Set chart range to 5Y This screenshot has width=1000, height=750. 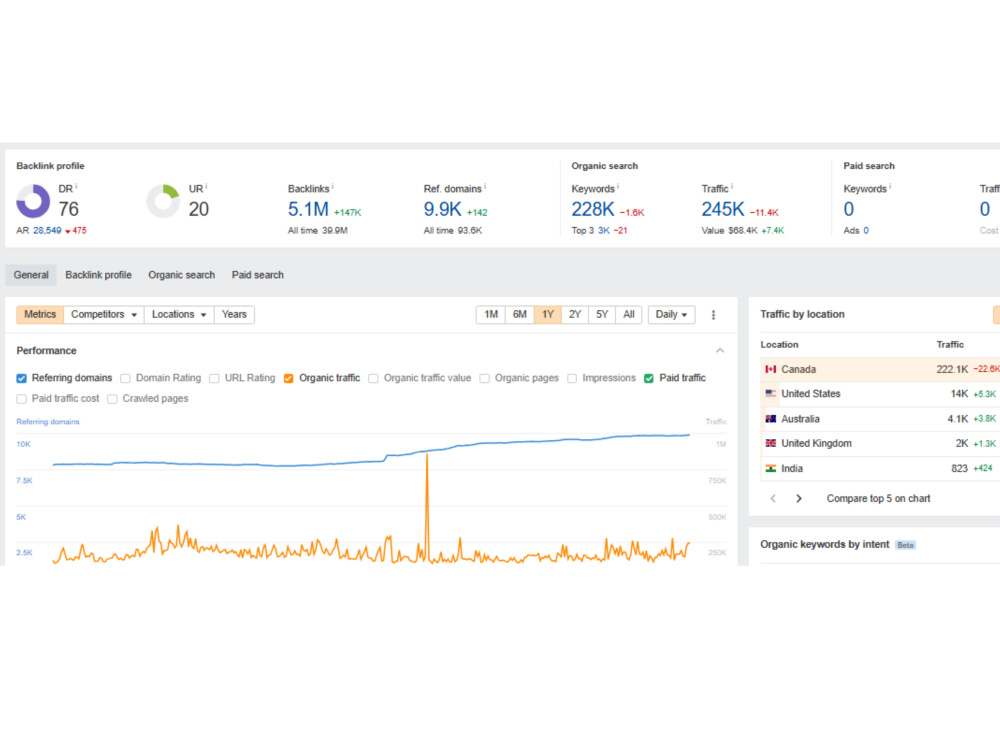(x=602, y=314)
